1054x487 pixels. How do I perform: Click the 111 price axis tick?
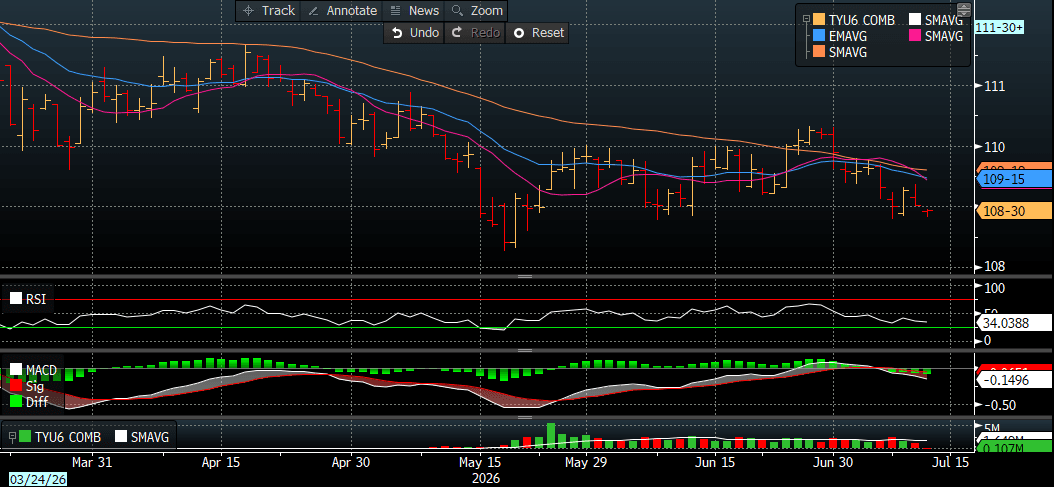(994, 86)
